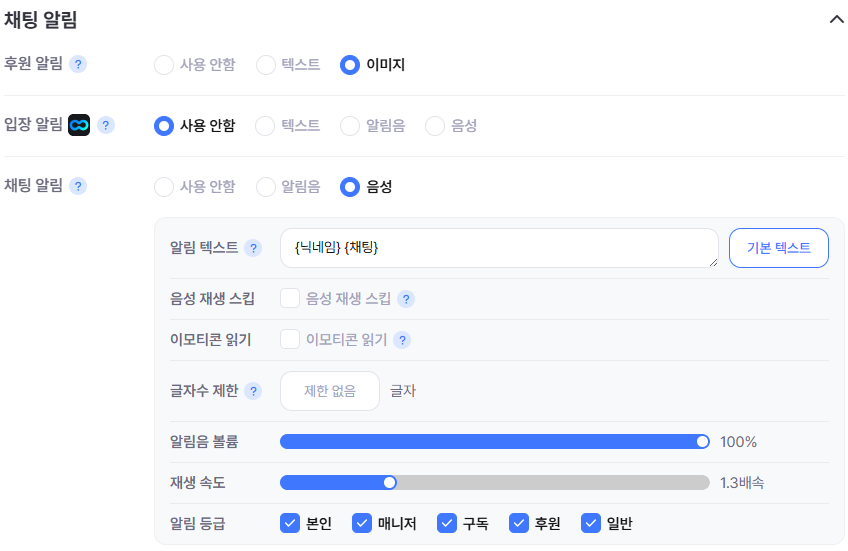Collapse the 채팅 알림 section with the chevron
This screenshot has width=848, height=551.
tap(836, 20)
